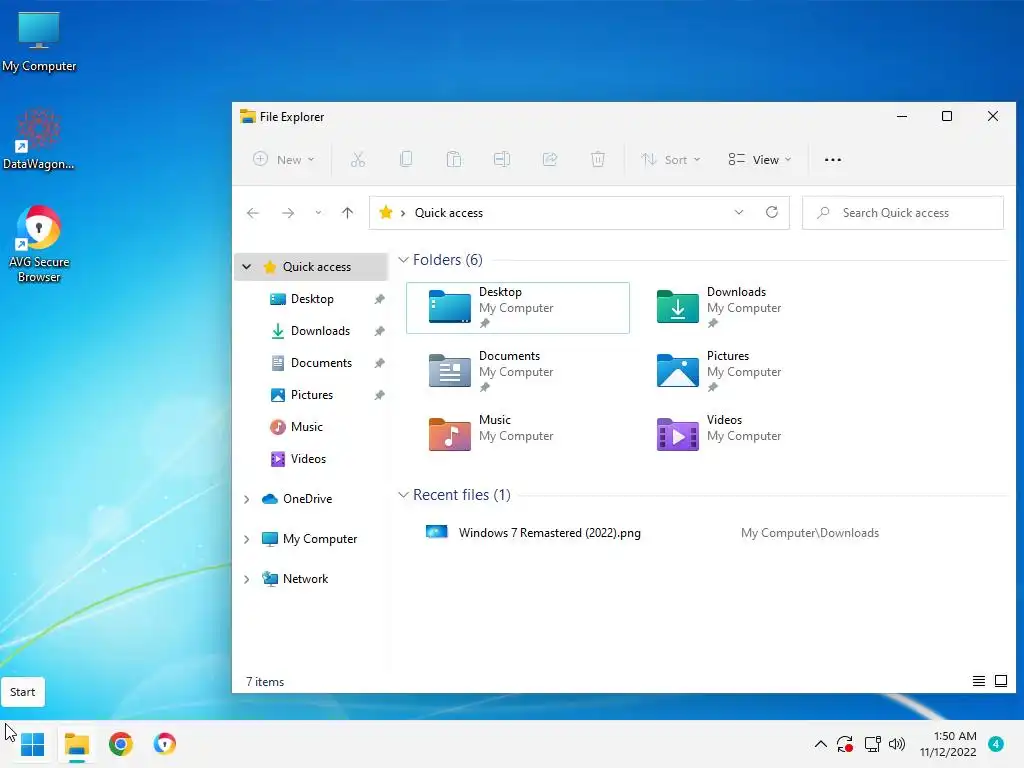Viewport: 1024px width, 768px height.
Task: Select Downloads in the navigation pane
Action: (320, 331)
